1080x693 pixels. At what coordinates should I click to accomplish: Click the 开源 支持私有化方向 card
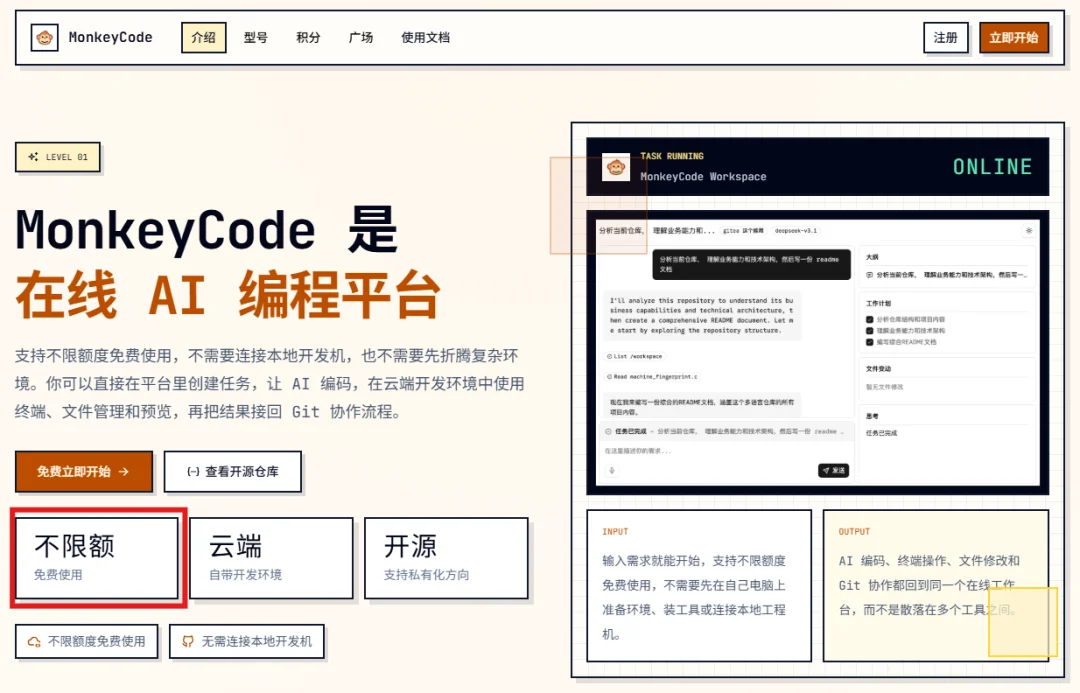pos(446,558)
